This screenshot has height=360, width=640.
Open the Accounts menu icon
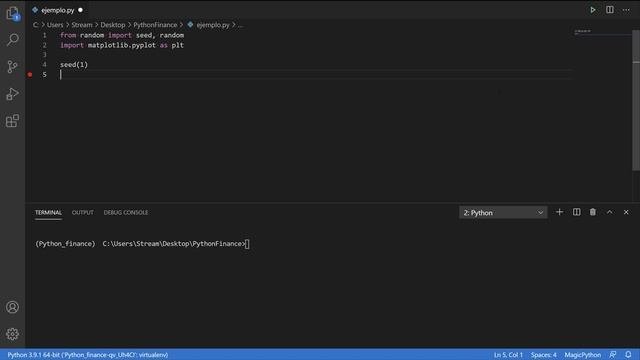pos(13,307)
